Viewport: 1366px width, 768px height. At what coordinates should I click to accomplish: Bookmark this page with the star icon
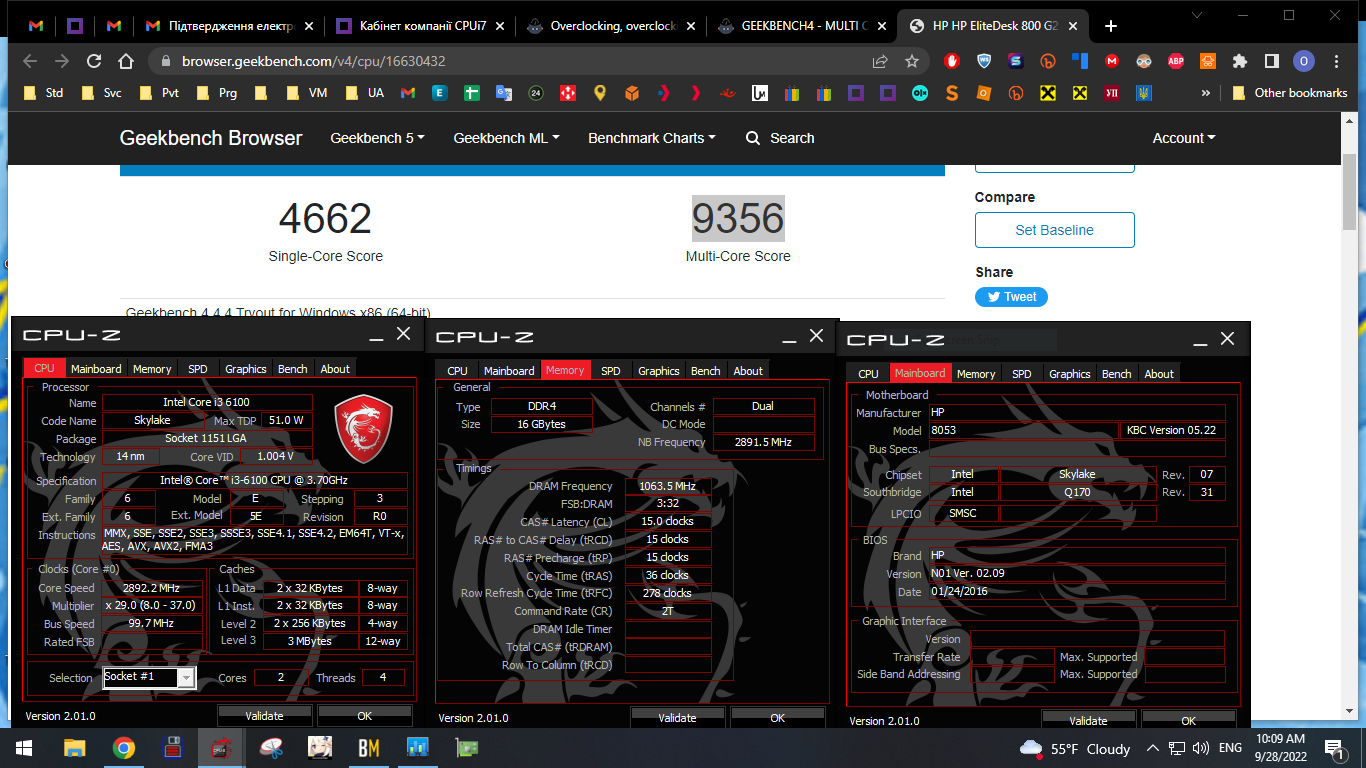[x=912, y=61]
